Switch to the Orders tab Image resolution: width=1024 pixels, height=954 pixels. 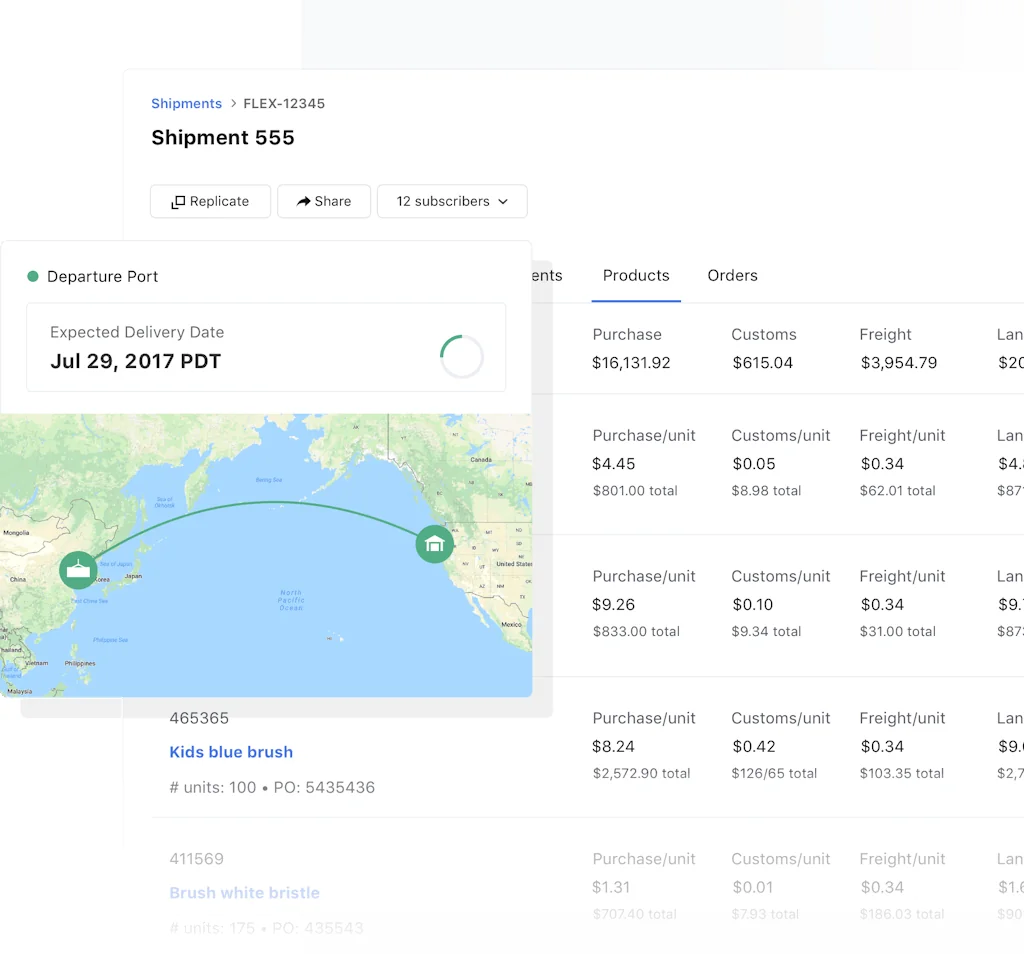click(732, 275)
